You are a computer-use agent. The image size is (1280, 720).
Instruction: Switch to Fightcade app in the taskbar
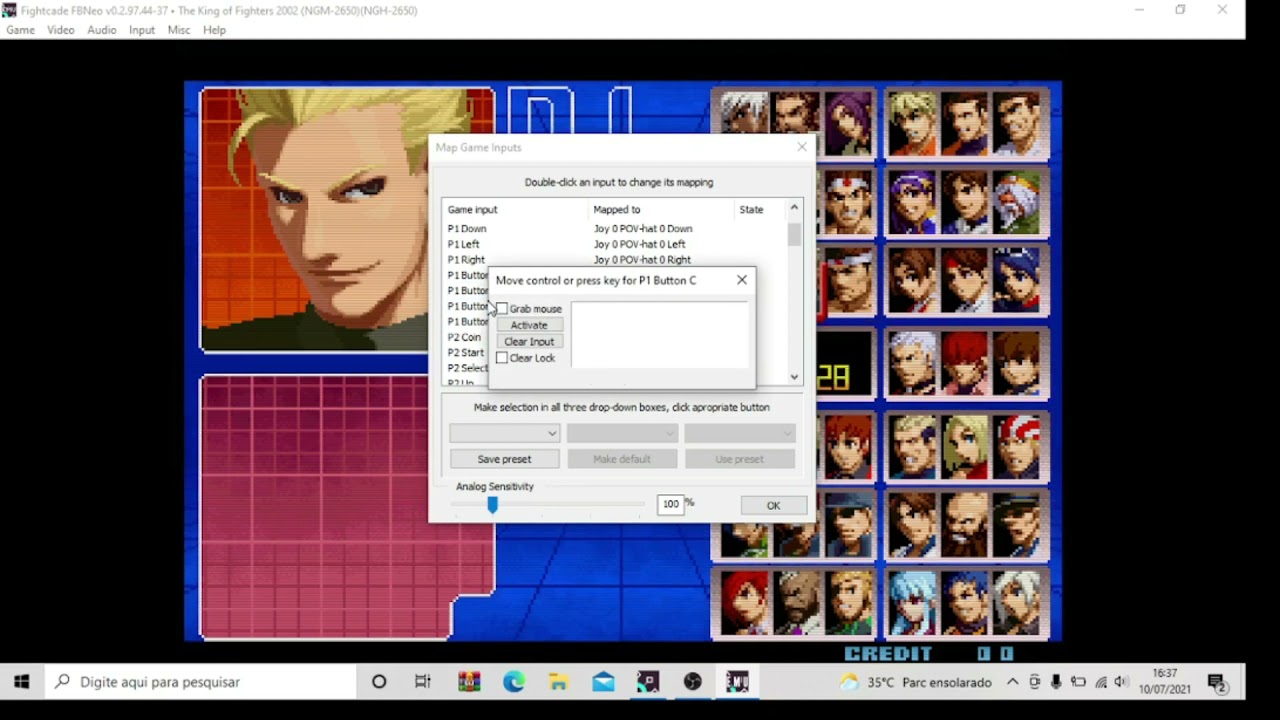pos(648,682)
